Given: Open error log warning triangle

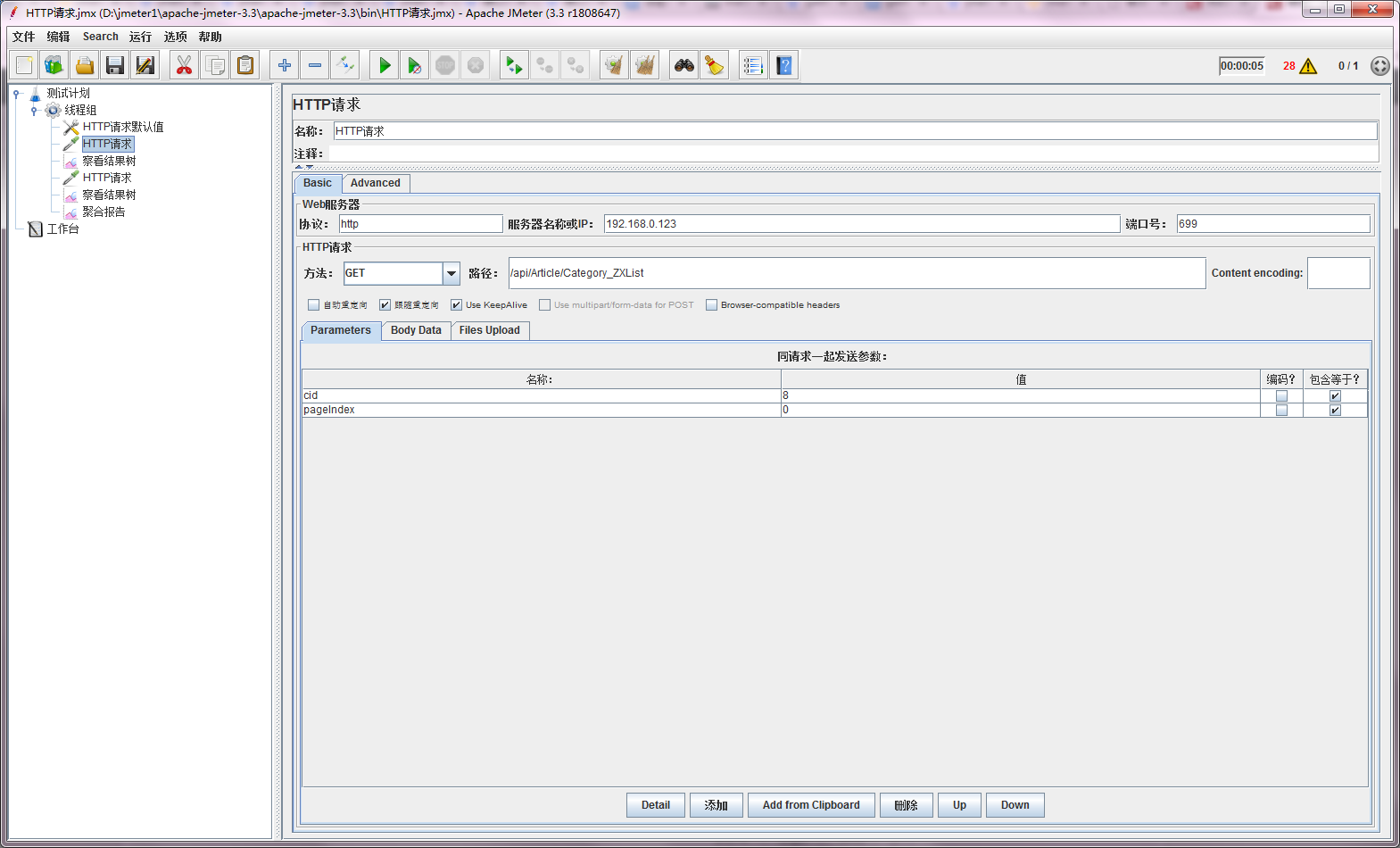Looking at the screenshot, I should pos(1308,66).
